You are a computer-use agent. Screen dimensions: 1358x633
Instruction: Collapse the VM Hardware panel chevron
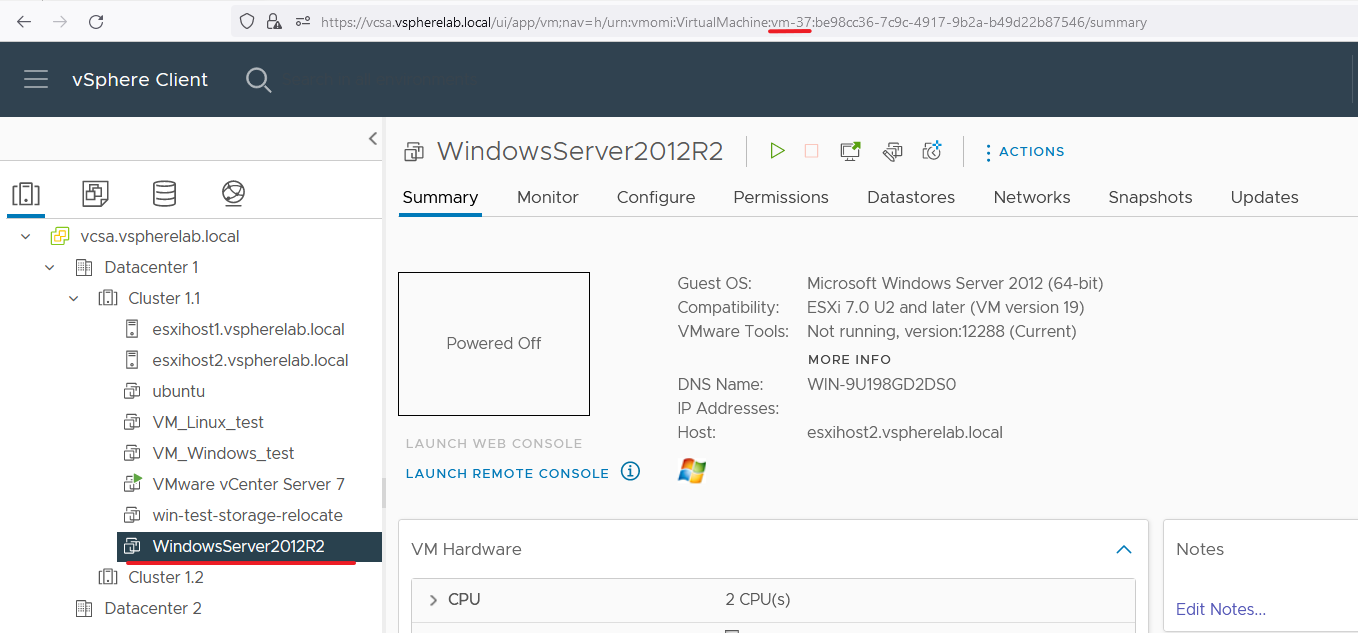click(1123, 549)
